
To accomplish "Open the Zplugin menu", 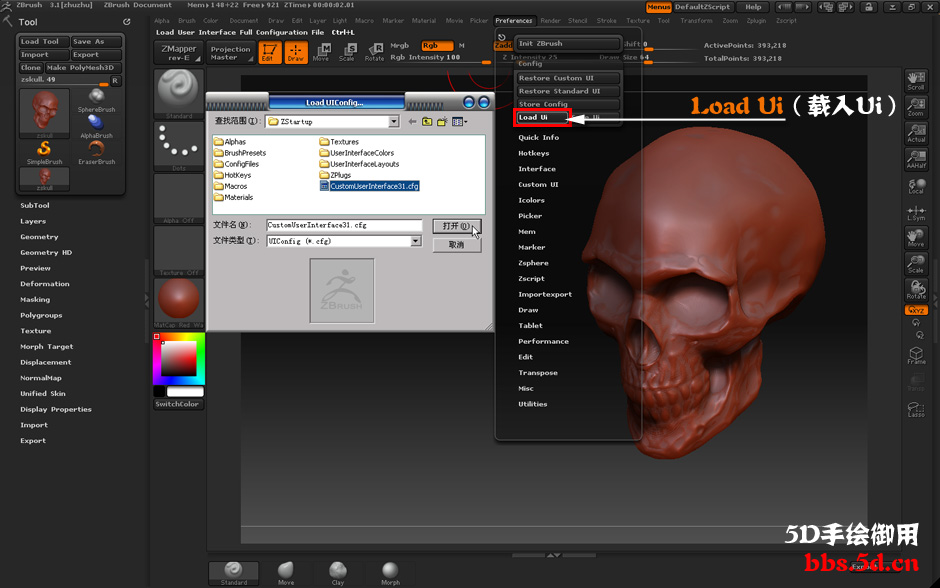I will 757,20.
